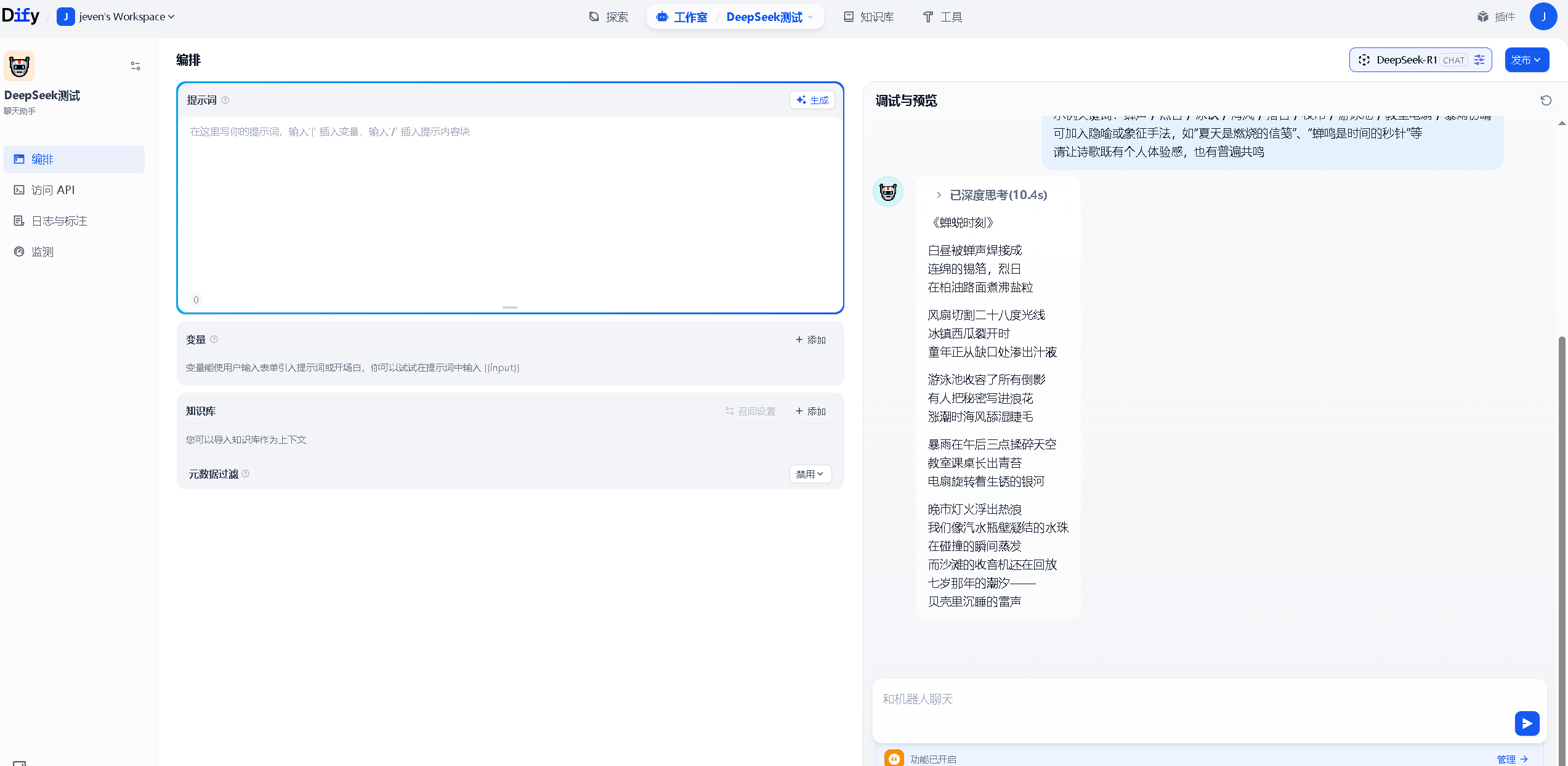
Task: Go to 访问 API sidebar item
Action: pos(53,190)
